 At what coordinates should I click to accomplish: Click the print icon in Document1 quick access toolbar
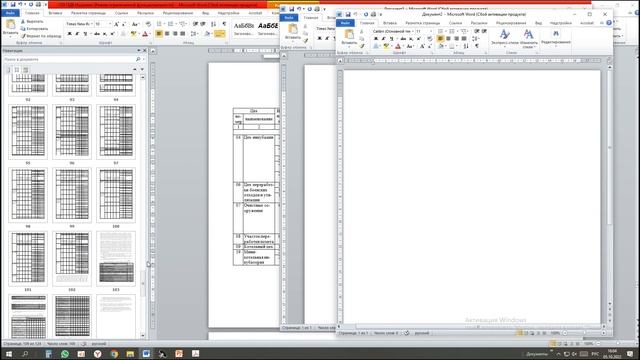373,15
